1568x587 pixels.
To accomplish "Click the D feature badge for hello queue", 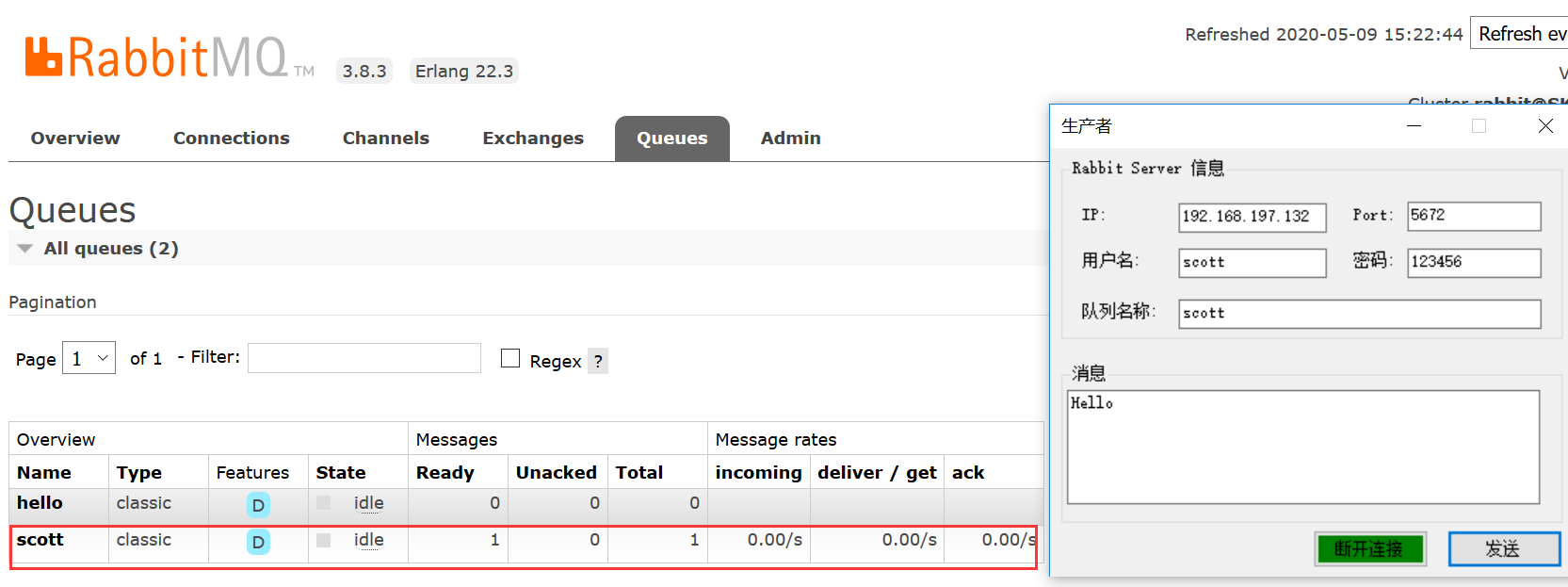I will [x=258, y=505].
